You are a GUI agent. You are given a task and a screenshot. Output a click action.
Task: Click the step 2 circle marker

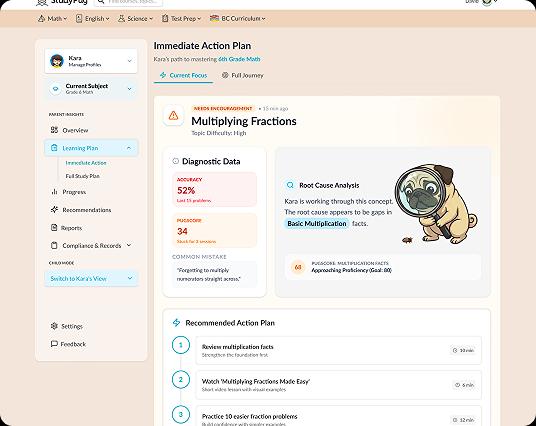181,380
